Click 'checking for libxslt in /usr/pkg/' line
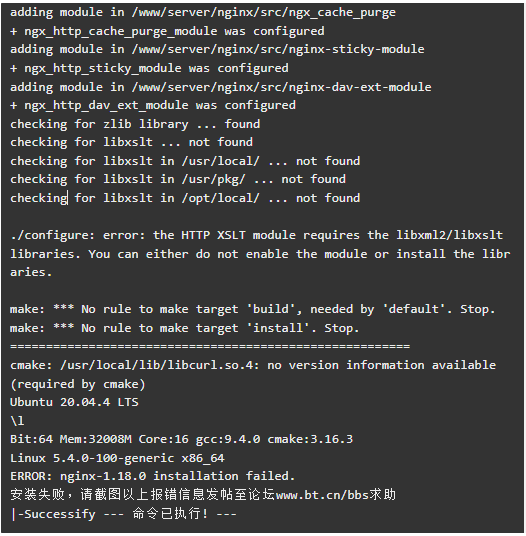This screenshot has width=526, height=536. [178, 179]
